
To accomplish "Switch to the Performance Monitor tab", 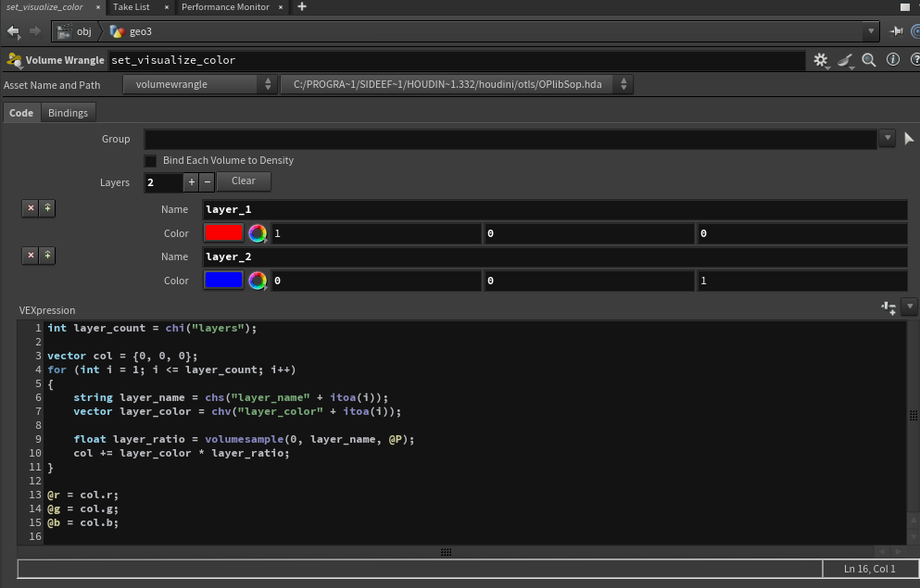I will (x=225, y=7).
